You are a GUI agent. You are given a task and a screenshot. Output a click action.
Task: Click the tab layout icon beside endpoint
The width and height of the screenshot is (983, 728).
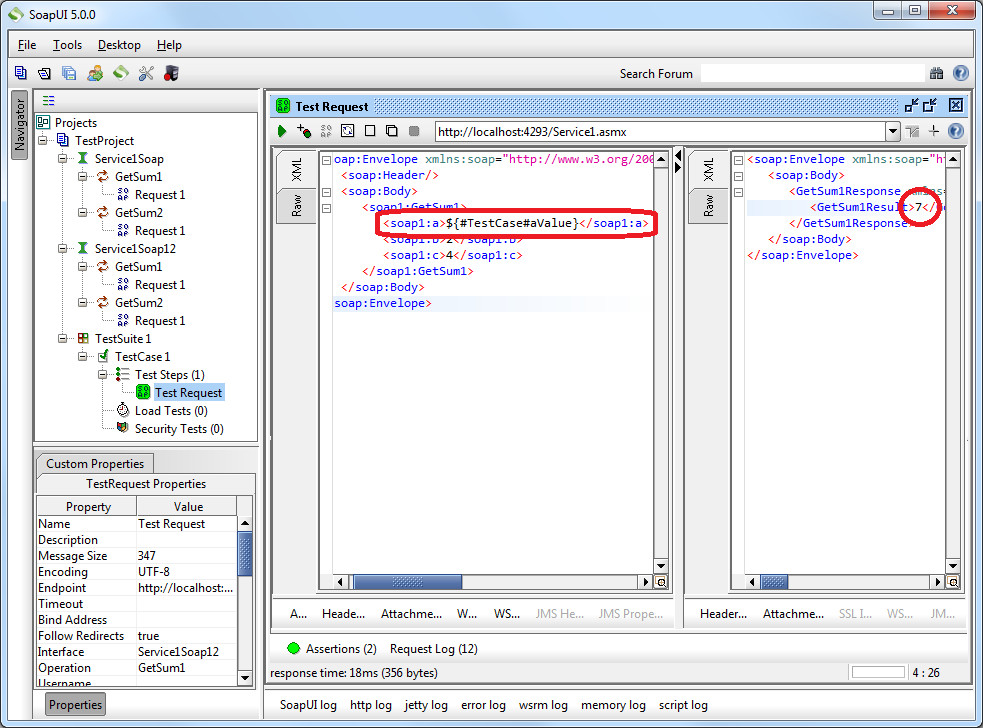[x=913, y=131]
